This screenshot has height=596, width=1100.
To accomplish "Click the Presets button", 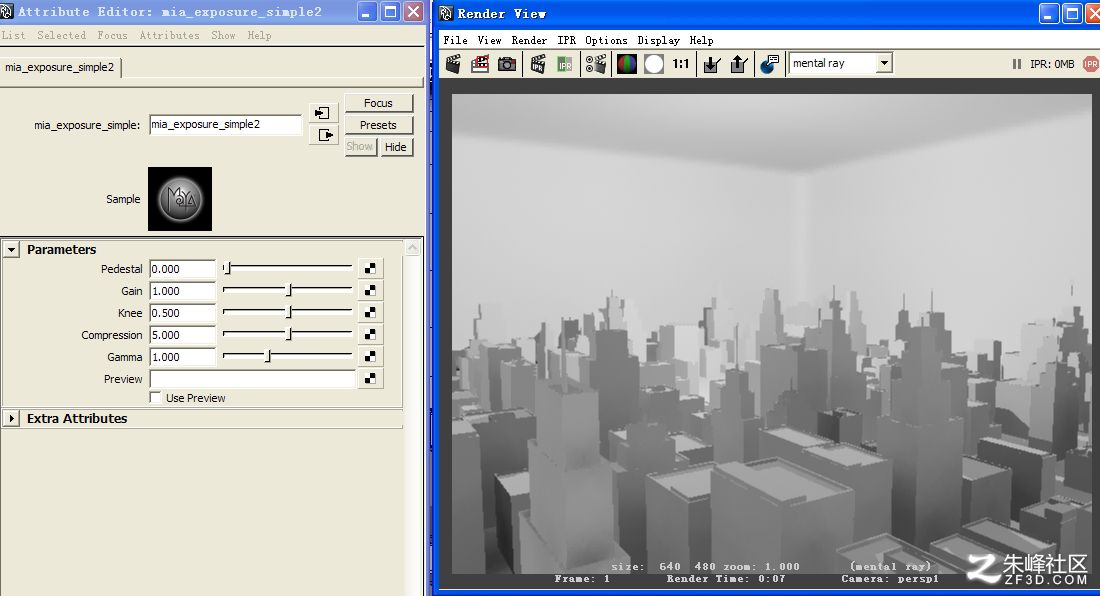I will [378, 125].
